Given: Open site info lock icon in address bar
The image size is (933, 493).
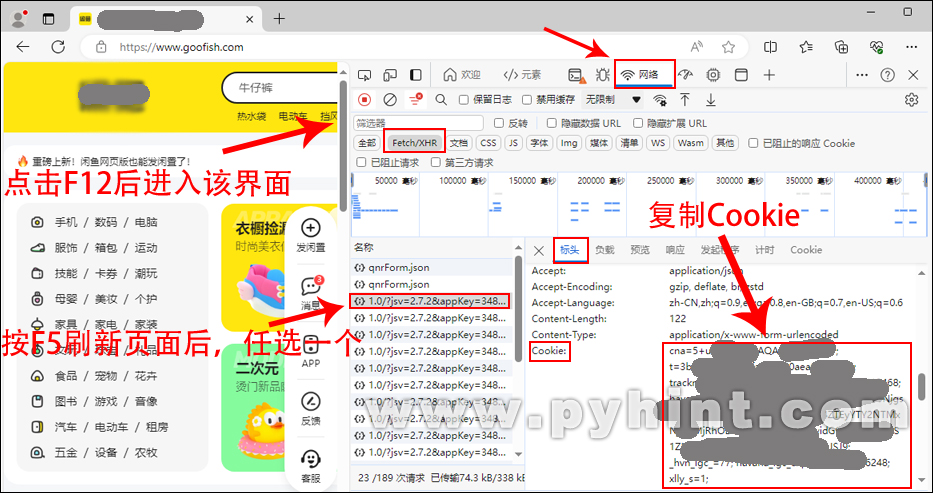Looking at the screenshot, I should [x=101, y=47].
